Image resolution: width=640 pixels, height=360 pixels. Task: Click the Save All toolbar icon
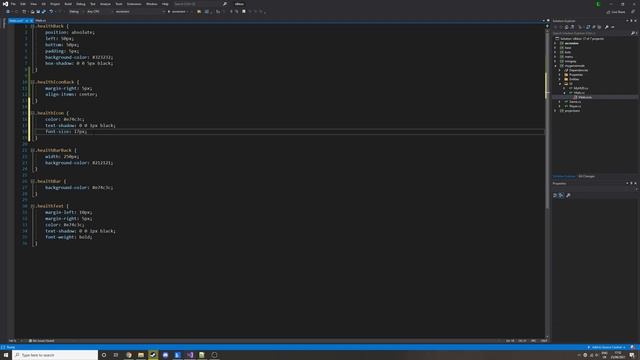(44, 11)
